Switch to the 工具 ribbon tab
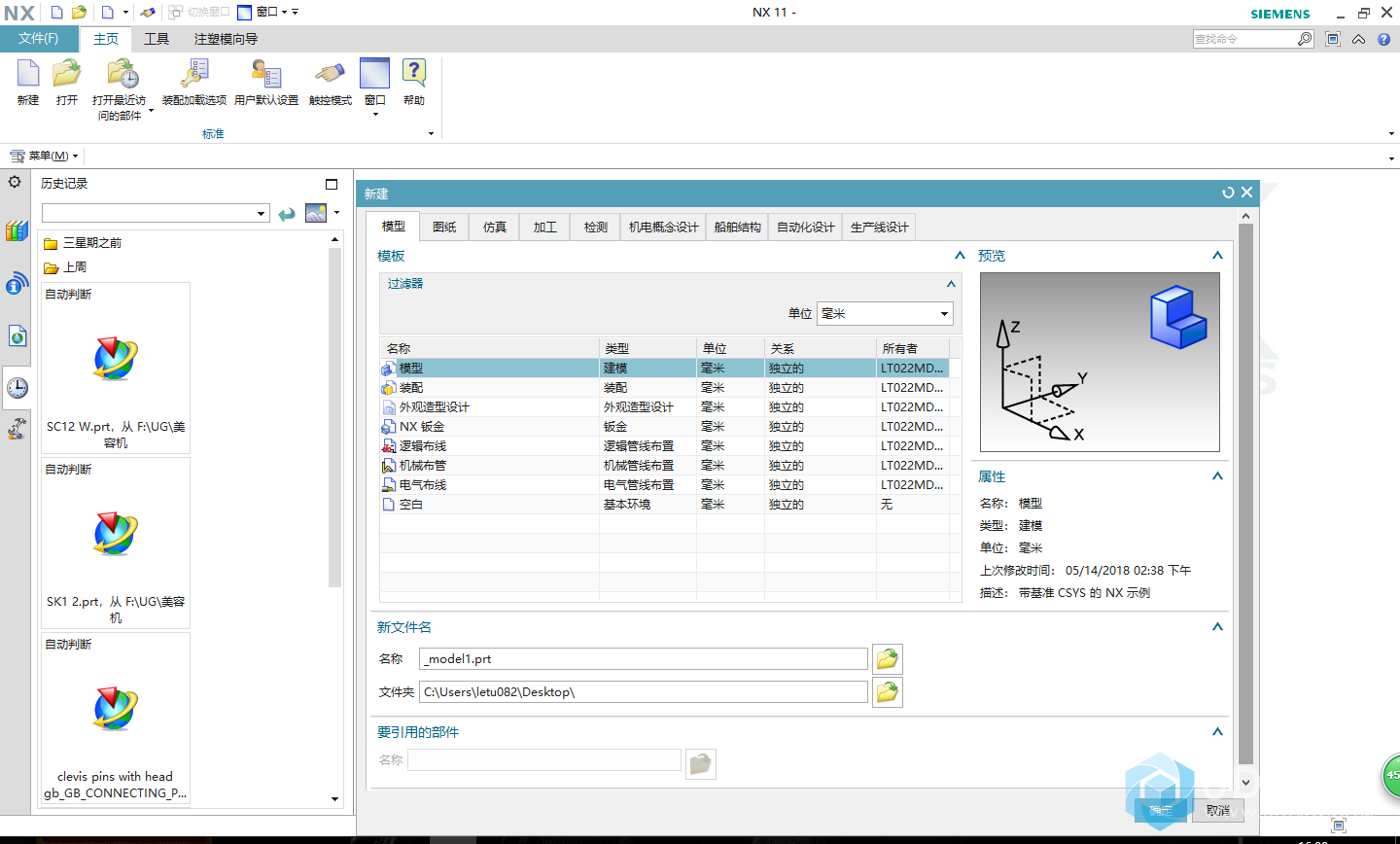The width and height of the screenshot is (1400, 844). tap(157, 39)
